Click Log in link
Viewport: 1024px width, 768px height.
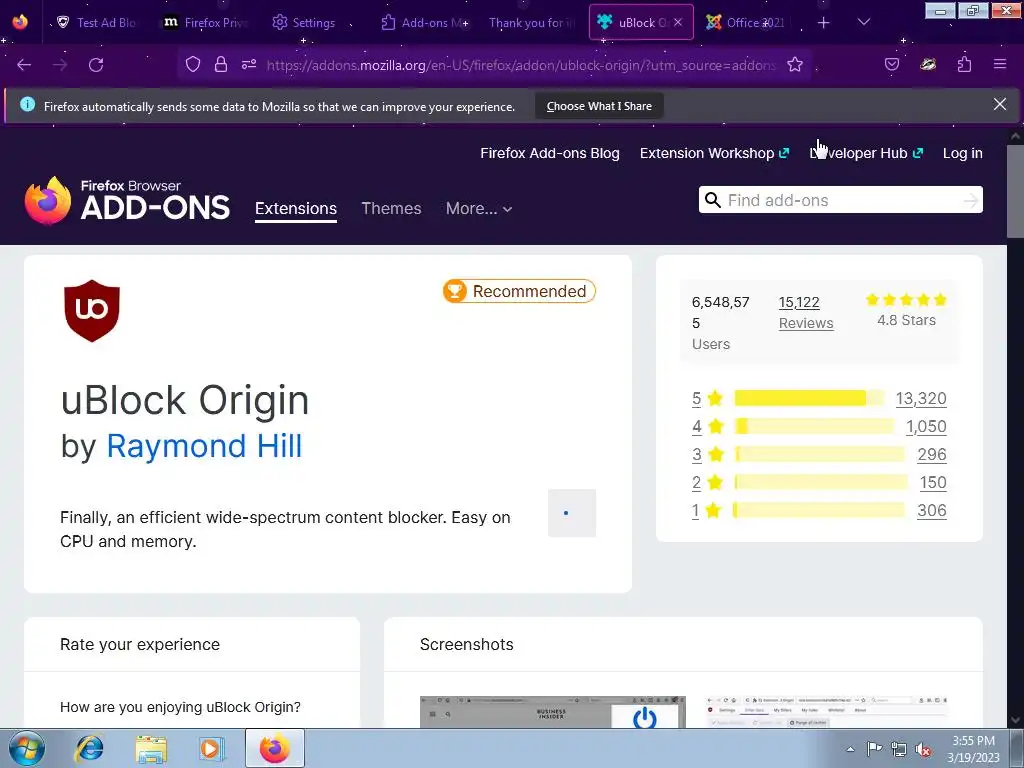coord(963,153)
